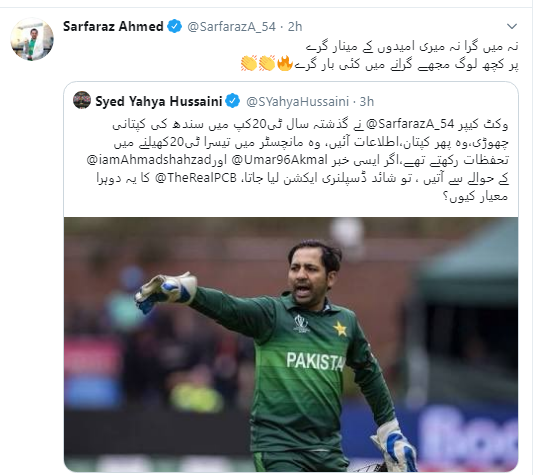
Task: Click the @TheRealPCB mention
Action: click(196, 178)
